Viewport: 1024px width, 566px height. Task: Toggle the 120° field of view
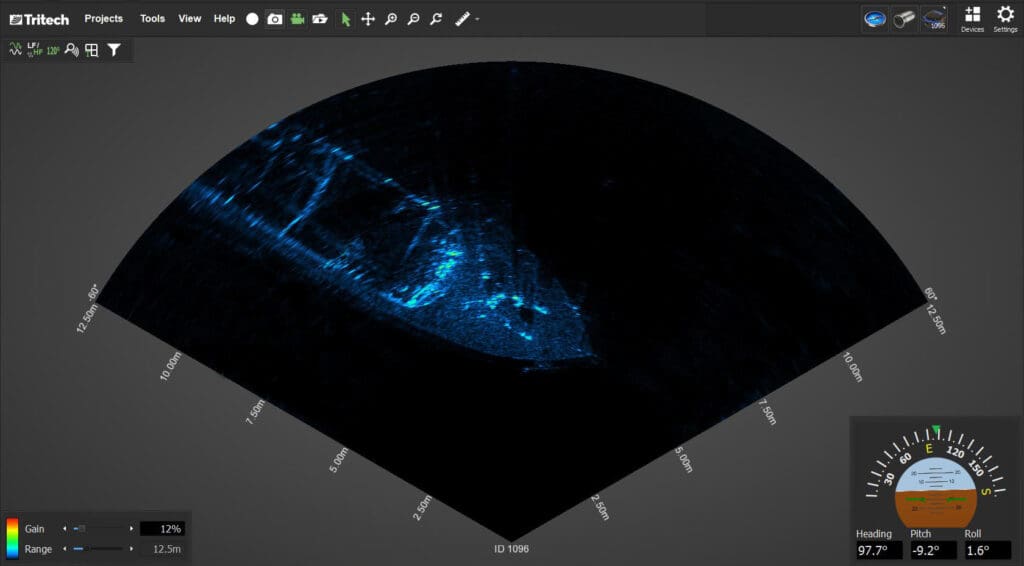53,49
